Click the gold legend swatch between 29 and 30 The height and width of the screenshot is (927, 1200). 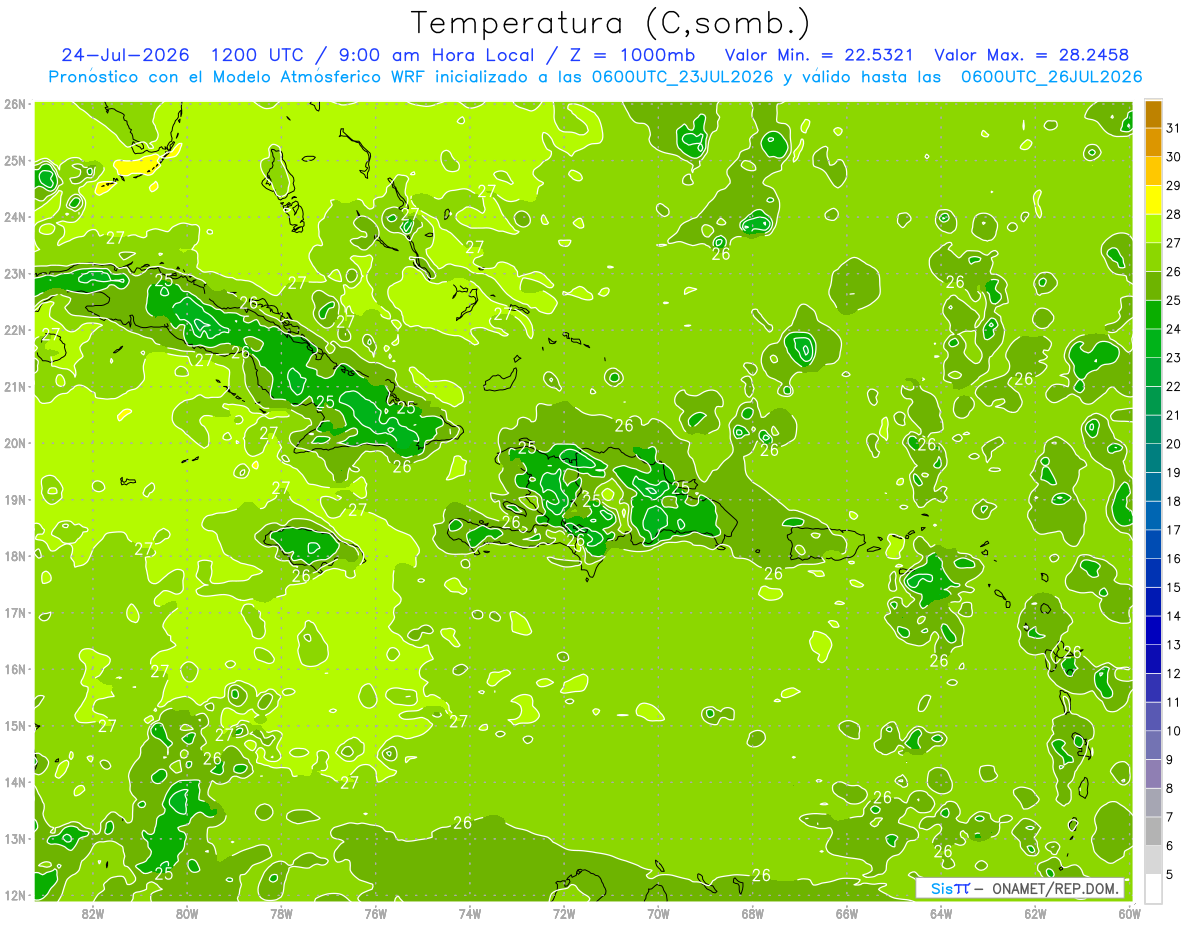click(1153, 171)
